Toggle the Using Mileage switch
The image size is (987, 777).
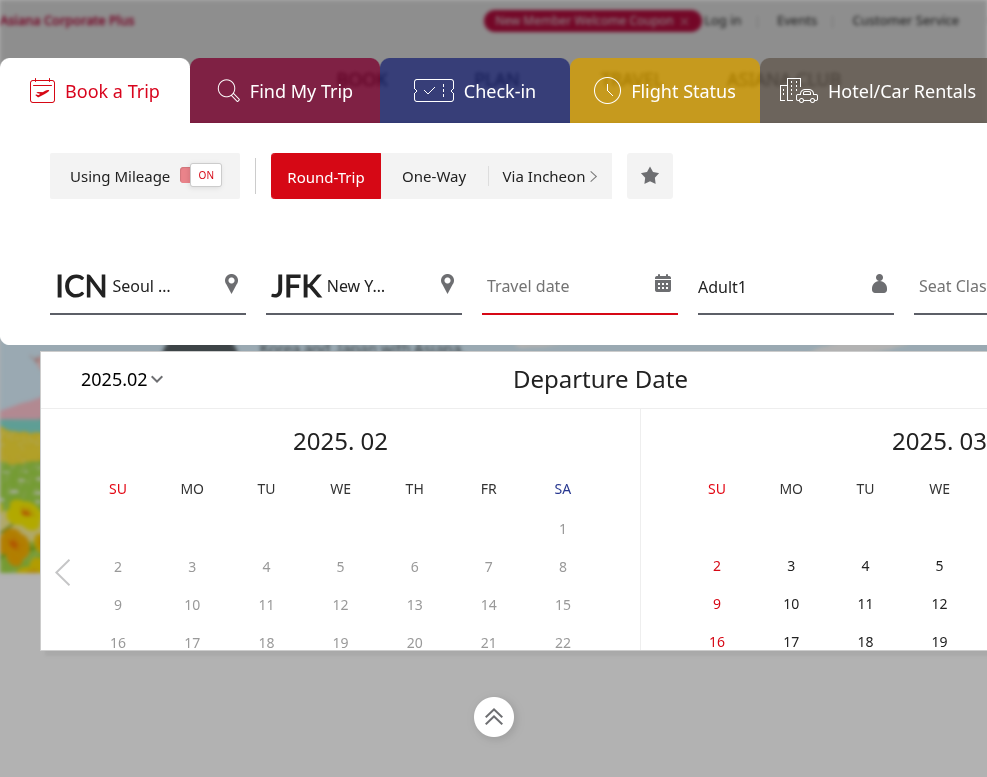201,175
